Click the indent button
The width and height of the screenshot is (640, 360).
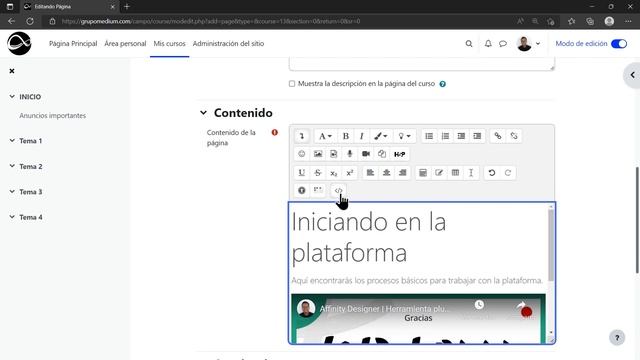tap(477, 136)
